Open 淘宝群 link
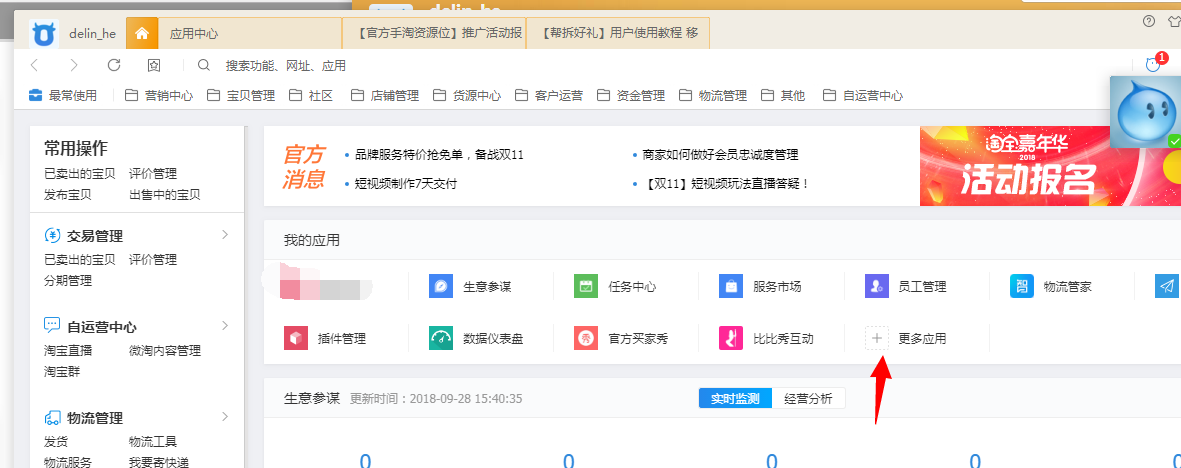Image resolution: width=1181 pixels, height=468 pixels. 62,372
